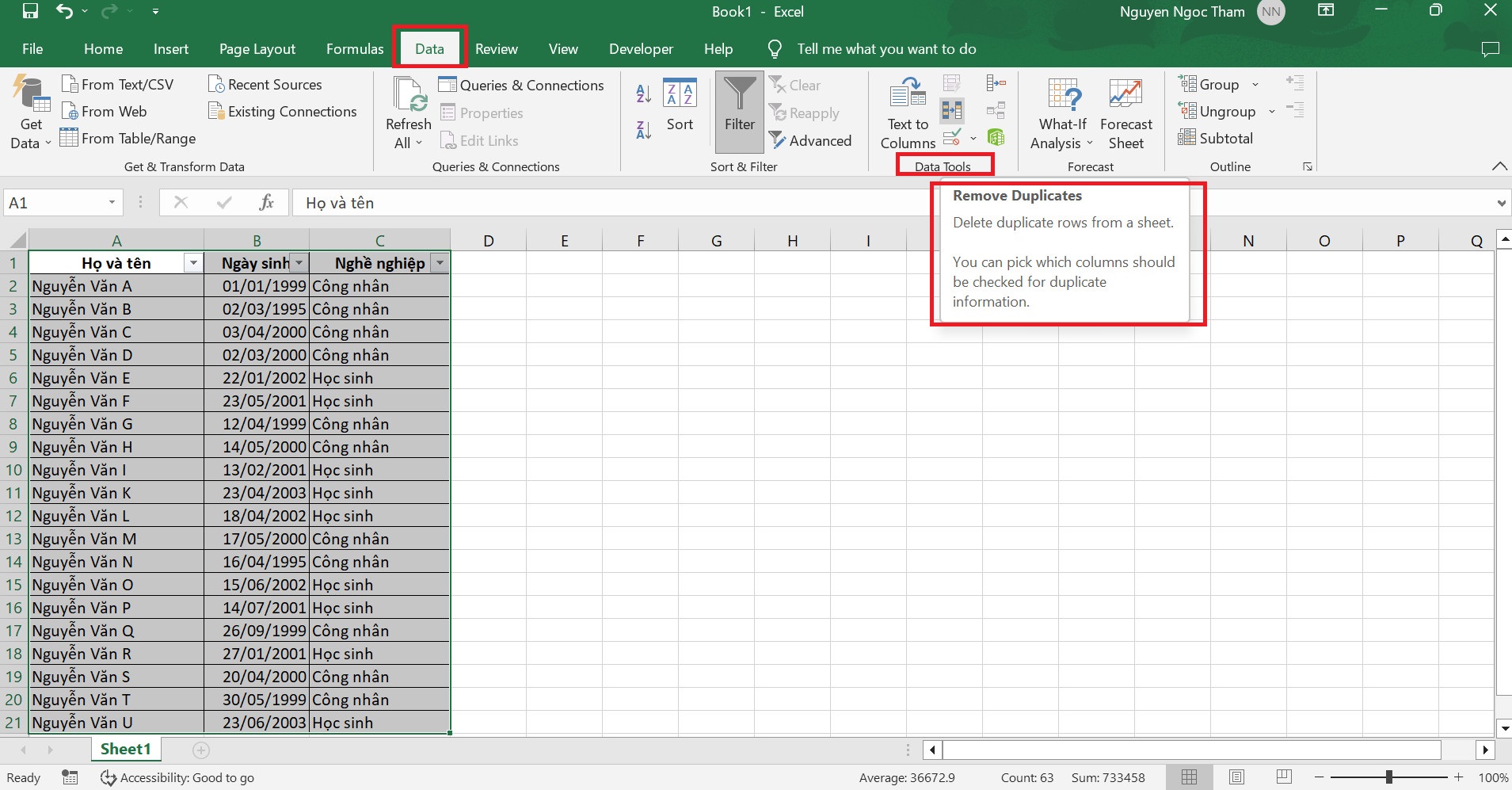
Task: Click the Consolidate icon
Action: [996, 83]
